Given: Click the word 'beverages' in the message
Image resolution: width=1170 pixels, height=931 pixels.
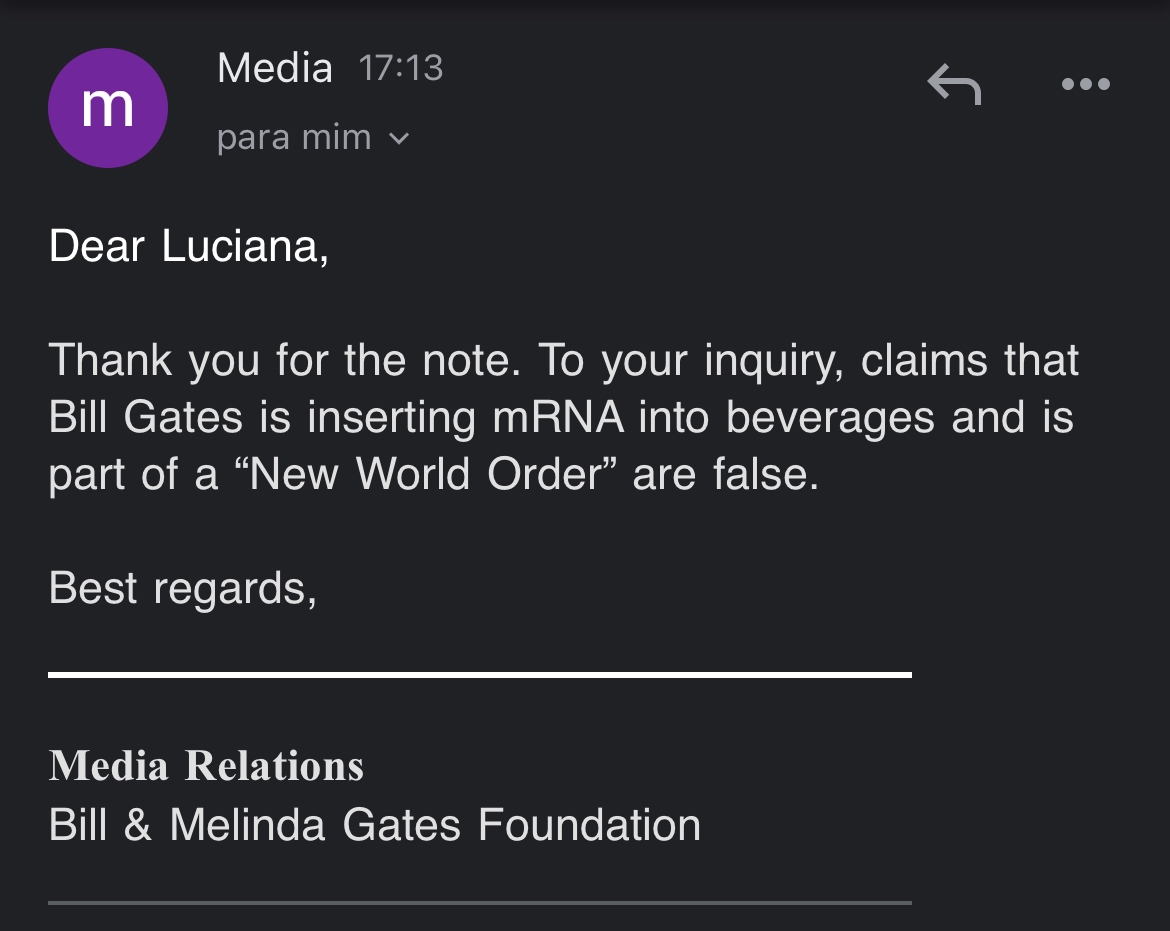Looking at the screenshot, I should point(830,418).
